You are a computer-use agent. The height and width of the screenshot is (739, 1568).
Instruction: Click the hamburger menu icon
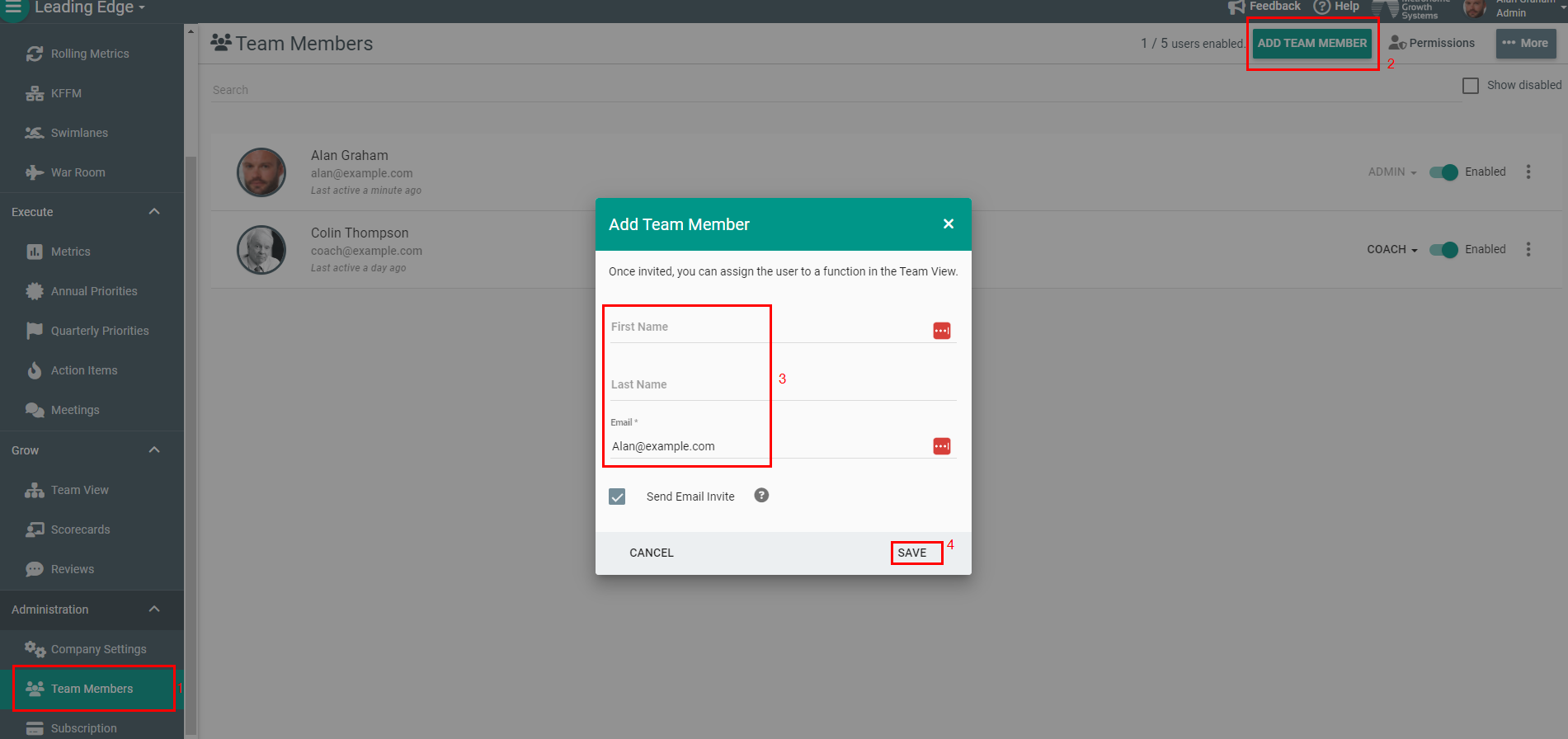point(14,7)
